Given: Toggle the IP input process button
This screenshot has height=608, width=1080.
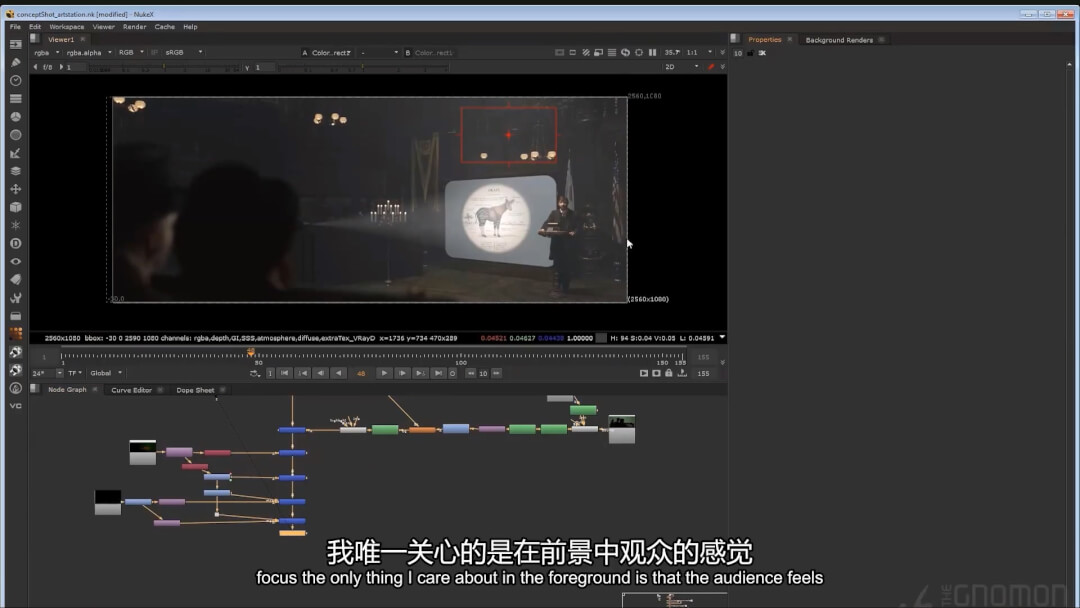Looking at the screenshot, I should click(154, 52).
